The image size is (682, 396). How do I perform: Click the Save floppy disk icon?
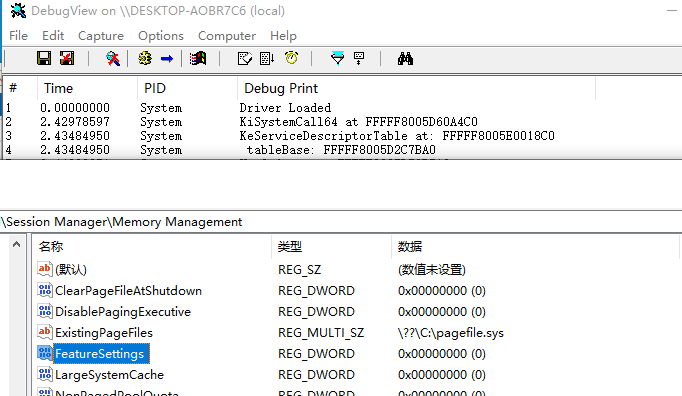44,58
